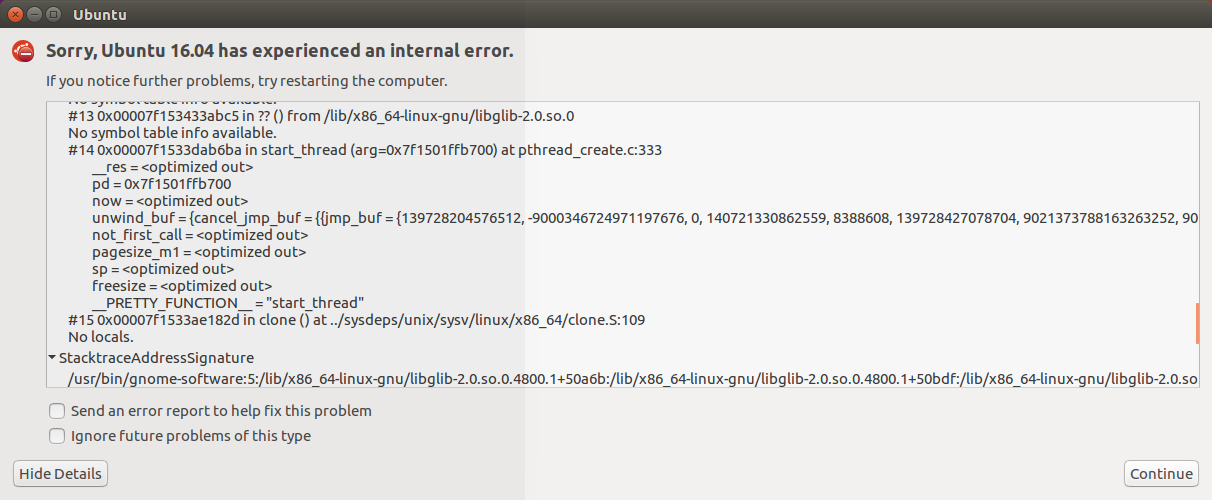Close the Ubuntu error dialog window
Image resolution: width=1212 pixels, height=500 pixels.
pyautogui.click(x=16, y=14)
